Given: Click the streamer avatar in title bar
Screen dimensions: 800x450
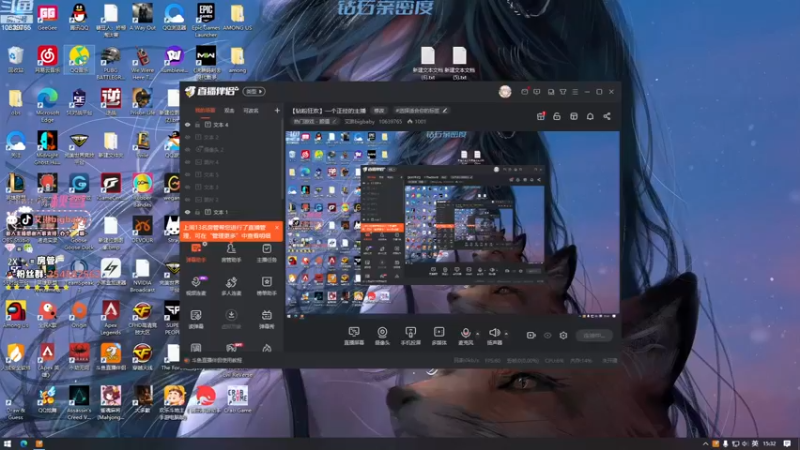Looking at the screenshot, I should (505, 91).
